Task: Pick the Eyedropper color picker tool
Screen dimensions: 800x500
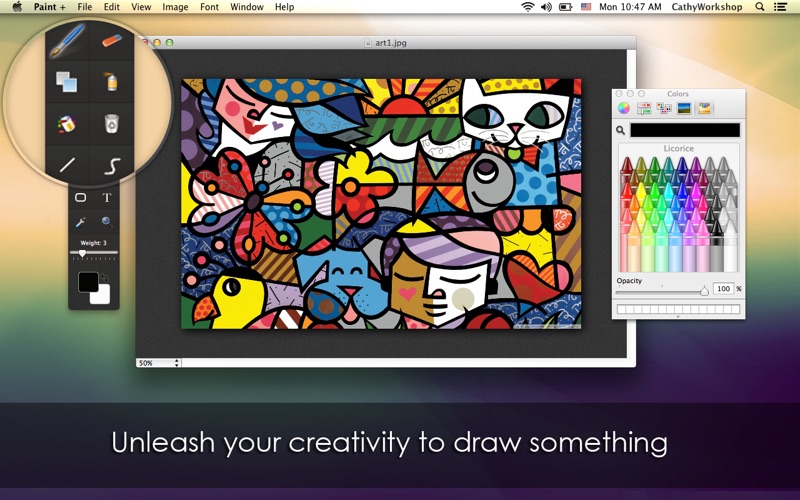Action: click(x=81, y=222)
